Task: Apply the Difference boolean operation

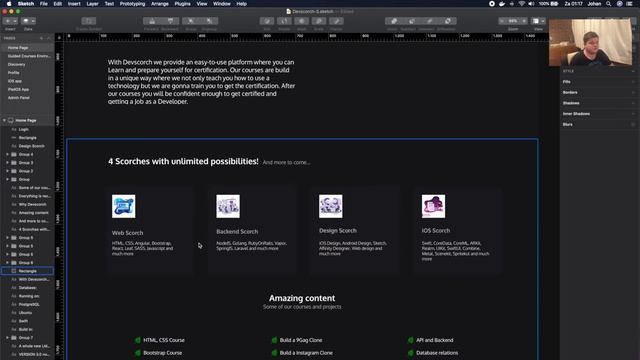Action: (x=448, y=21)
